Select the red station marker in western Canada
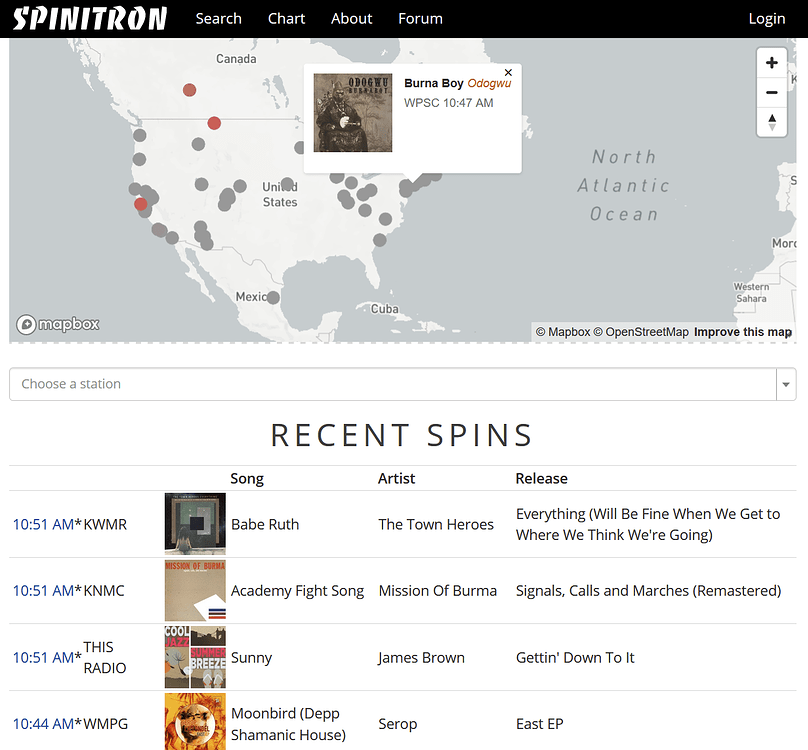 tap(189, 89)
